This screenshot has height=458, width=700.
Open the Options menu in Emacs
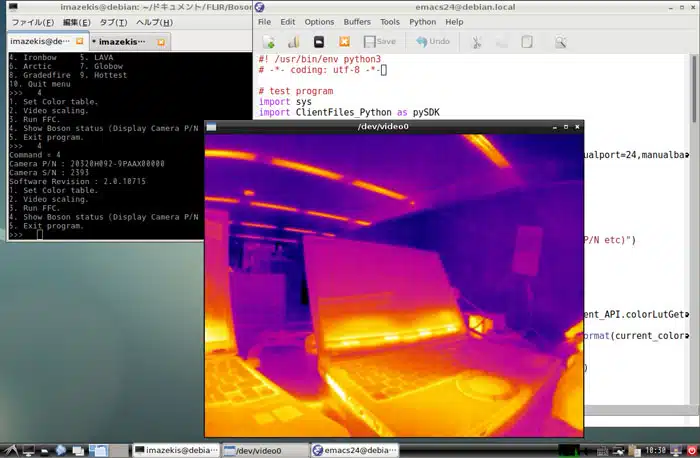[x=319, y=22]
